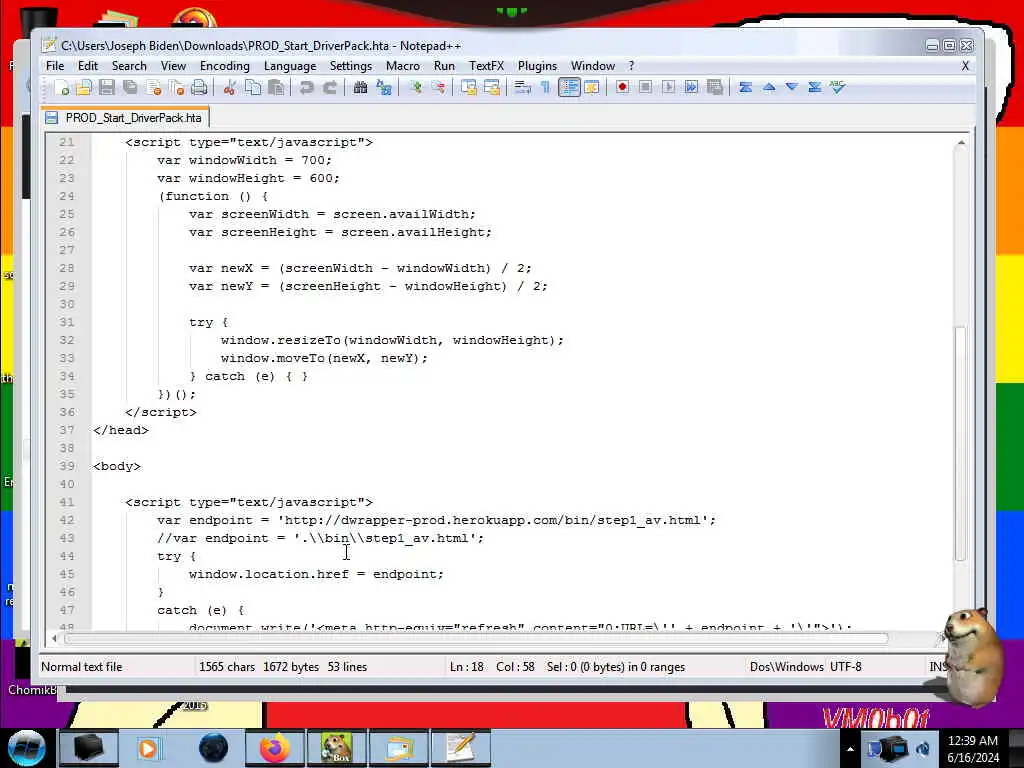Open the Macro menu
Screen dimensions: 1024x768
403,66
